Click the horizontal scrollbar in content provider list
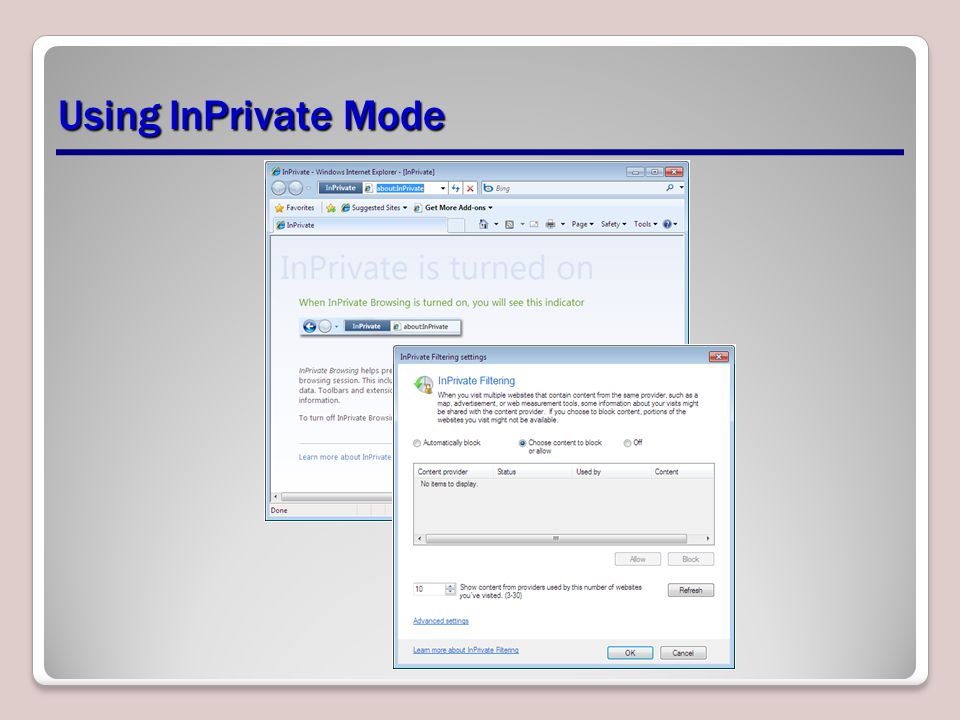The width and height of the screenshot is (960, 720). [x=556, y=539]
